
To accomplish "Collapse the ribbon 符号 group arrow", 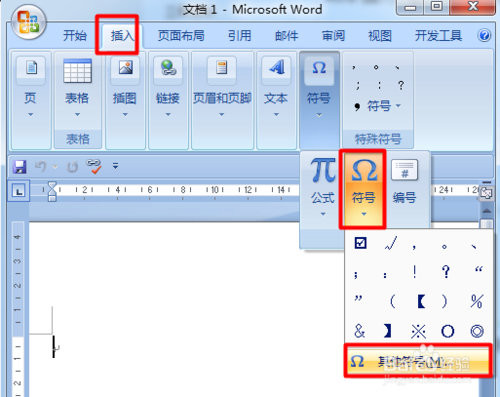I will click(x=319, y=115).
